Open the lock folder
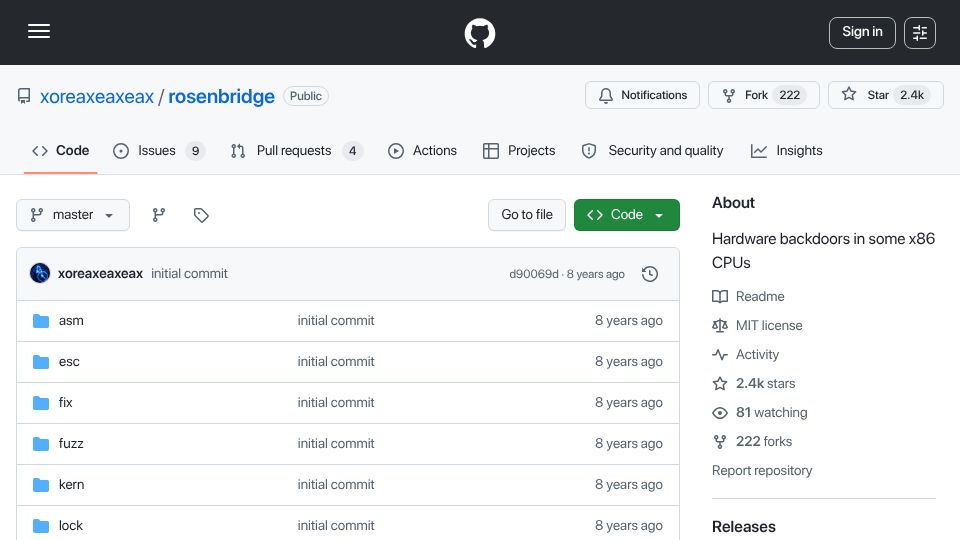960x540 pixels. click(x=70, y=526)
